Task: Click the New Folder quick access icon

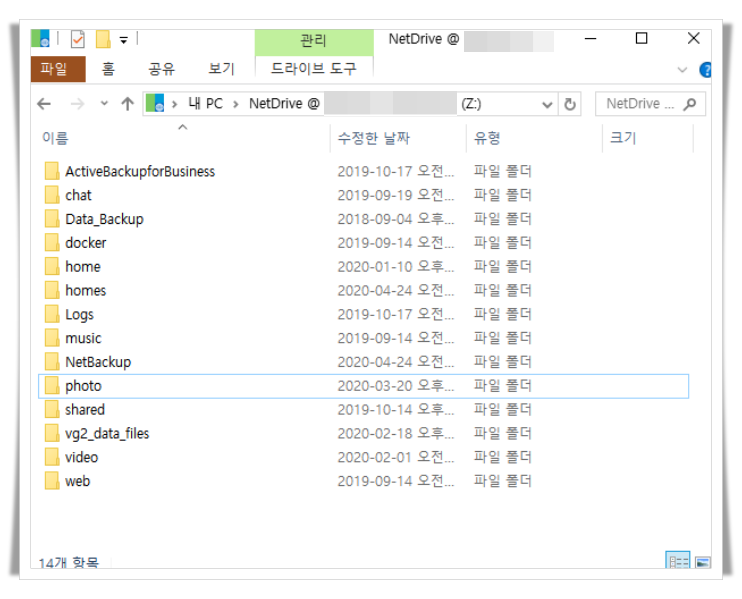Action: [103, 39]
